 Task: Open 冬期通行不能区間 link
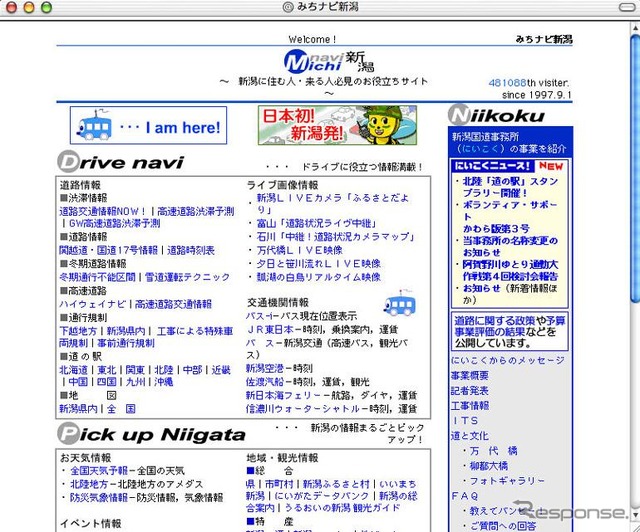click(x=97, y=277)
